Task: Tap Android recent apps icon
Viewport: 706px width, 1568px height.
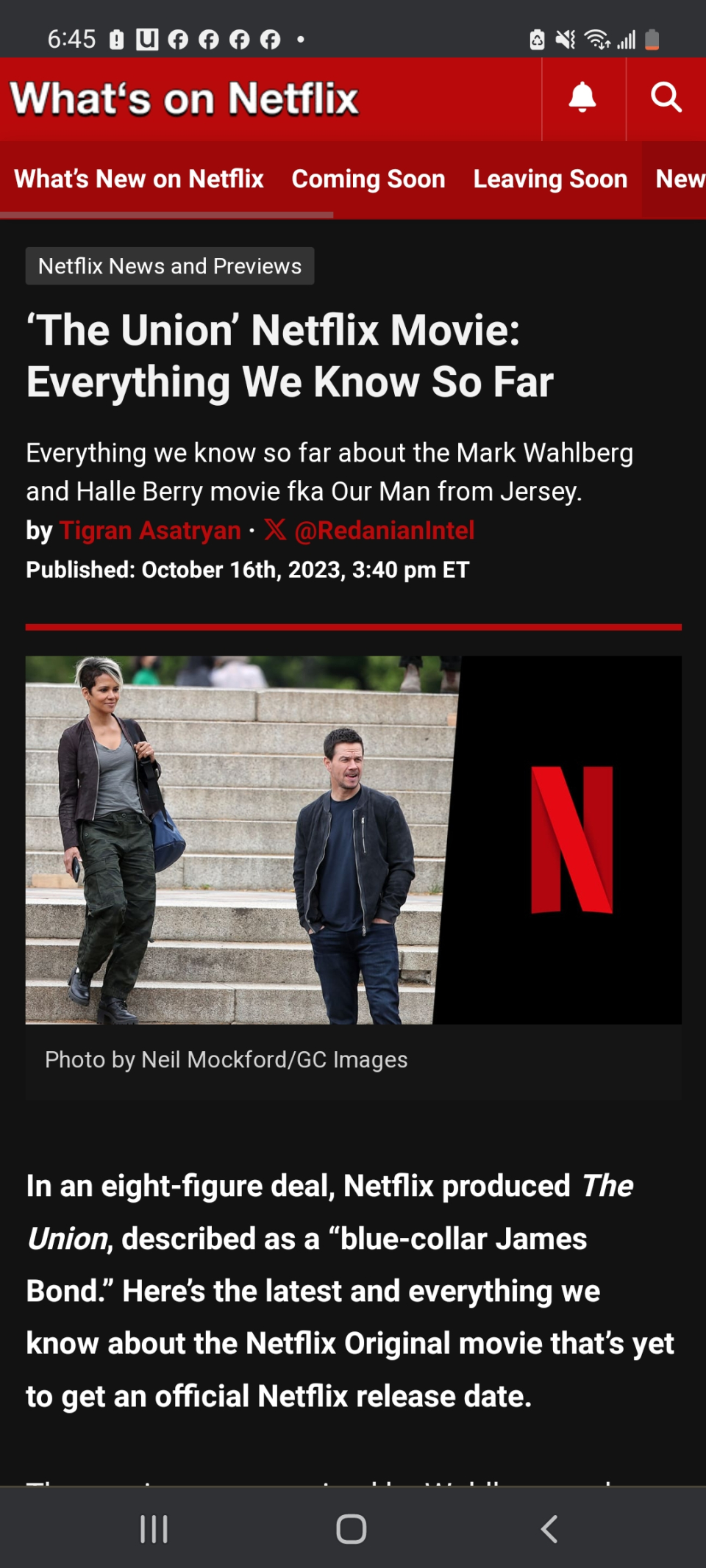Action: 154,1529
